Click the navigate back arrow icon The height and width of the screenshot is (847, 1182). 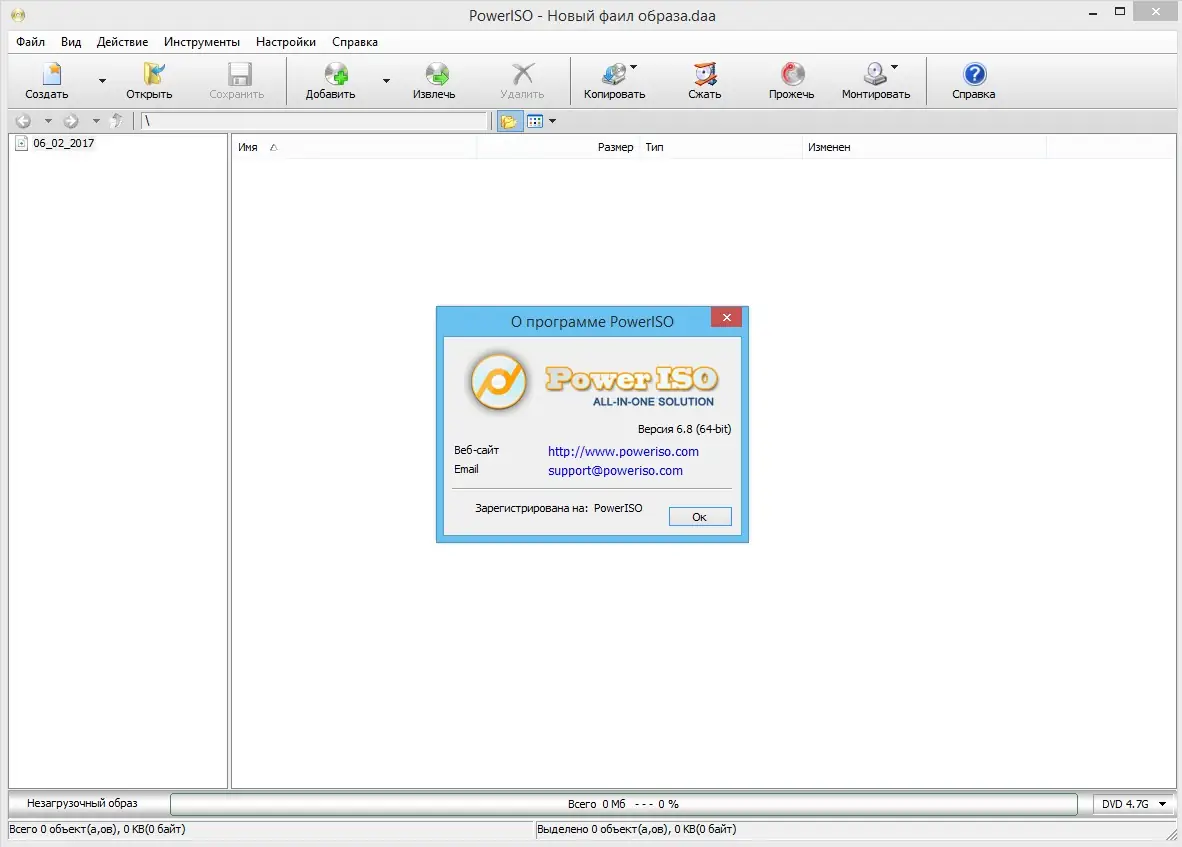point(23,121)
